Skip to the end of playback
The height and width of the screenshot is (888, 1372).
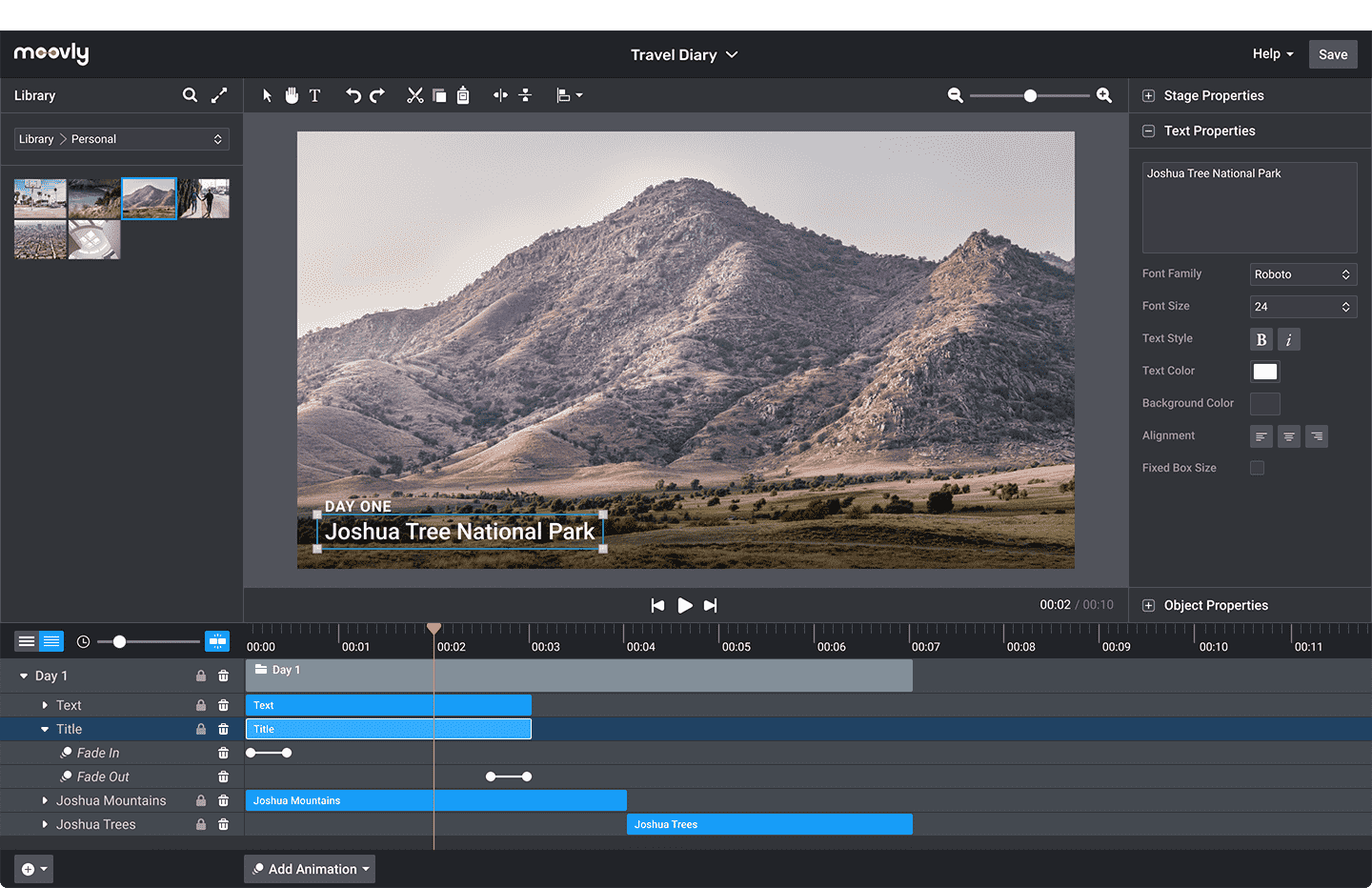pyautogui.click(x=710, y=605)
